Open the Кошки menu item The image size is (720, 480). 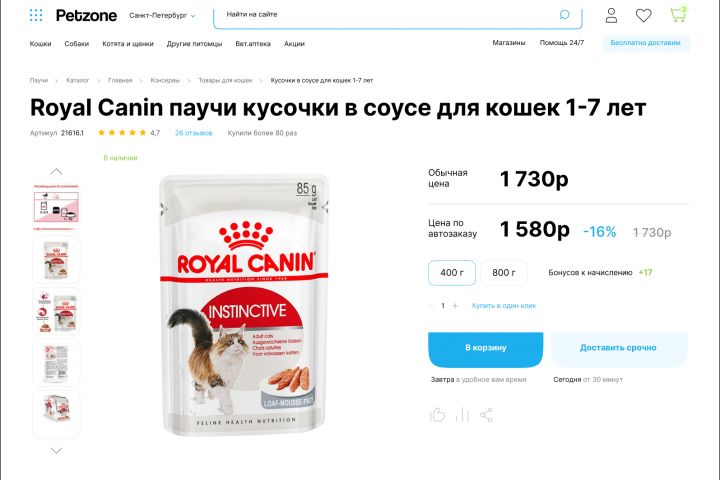click(x=40, y=44)
